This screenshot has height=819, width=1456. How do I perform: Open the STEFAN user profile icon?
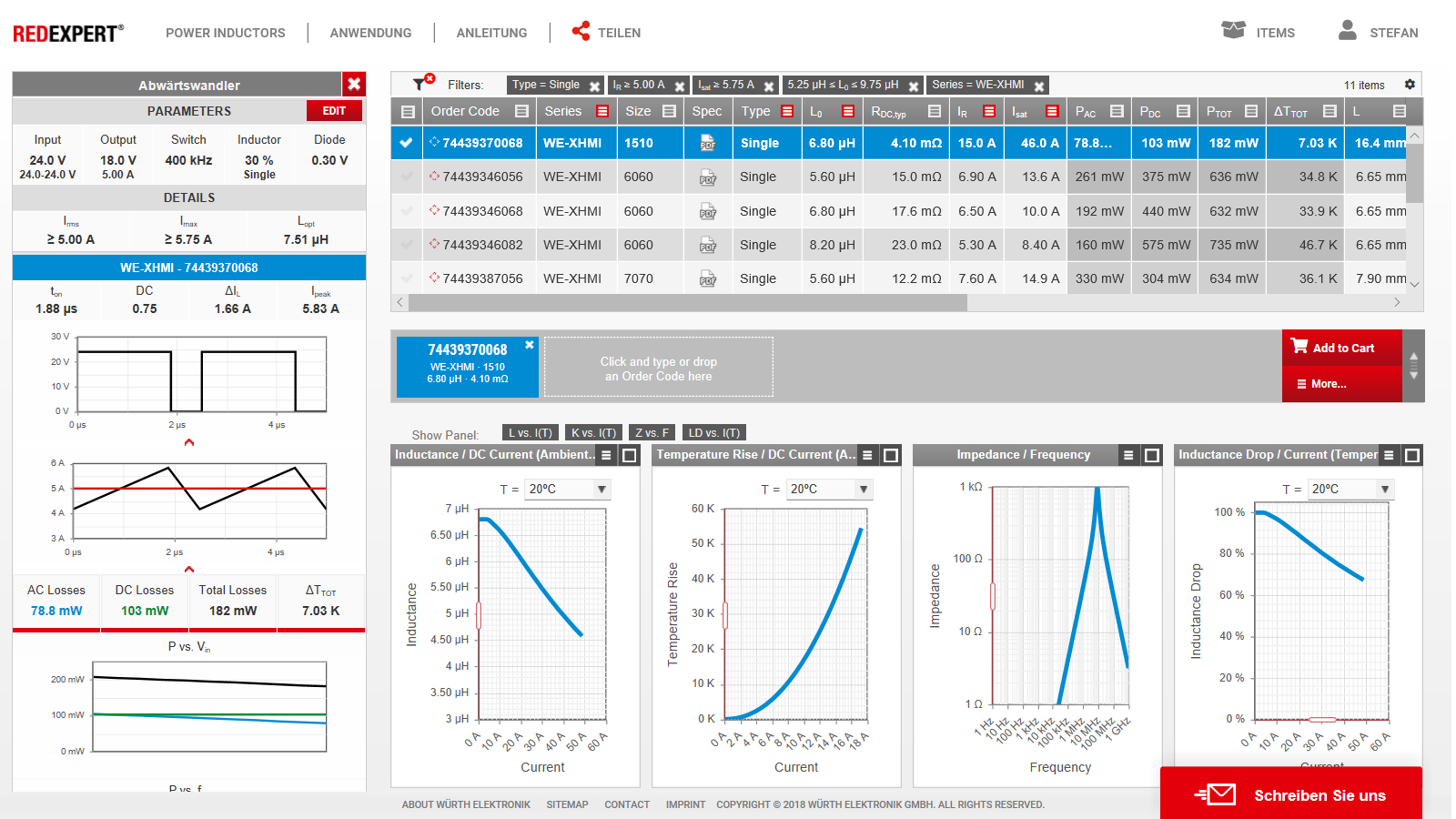tap(1348, 30)
